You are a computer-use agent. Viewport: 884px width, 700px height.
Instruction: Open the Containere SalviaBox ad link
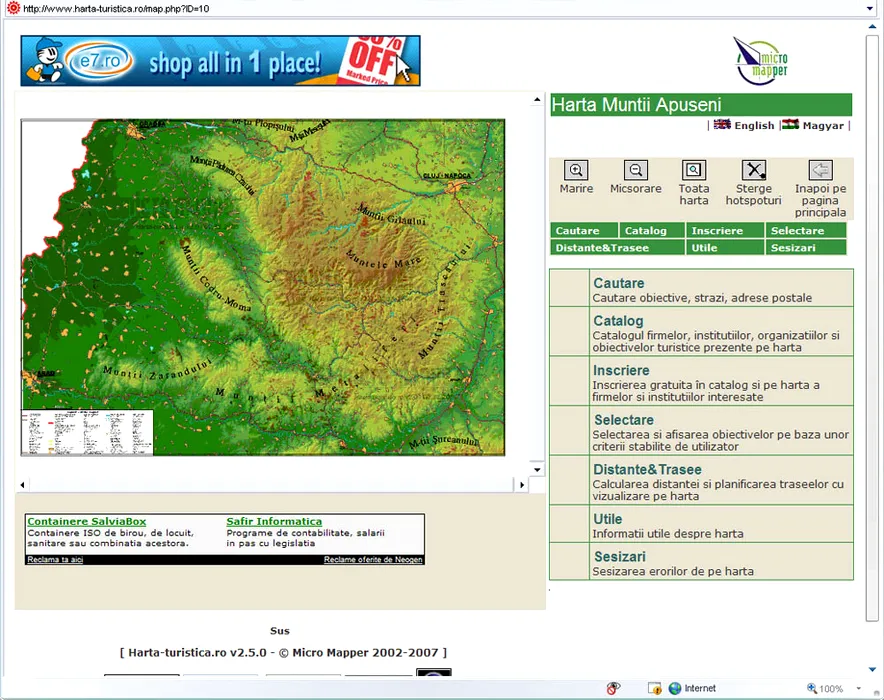tap(87, 521)
